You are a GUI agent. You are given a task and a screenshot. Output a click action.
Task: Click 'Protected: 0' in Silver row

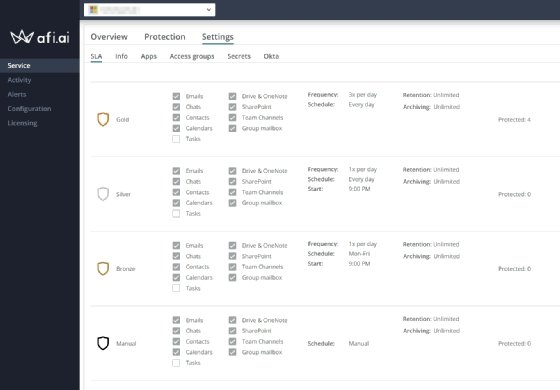click(x=514, y=194)
